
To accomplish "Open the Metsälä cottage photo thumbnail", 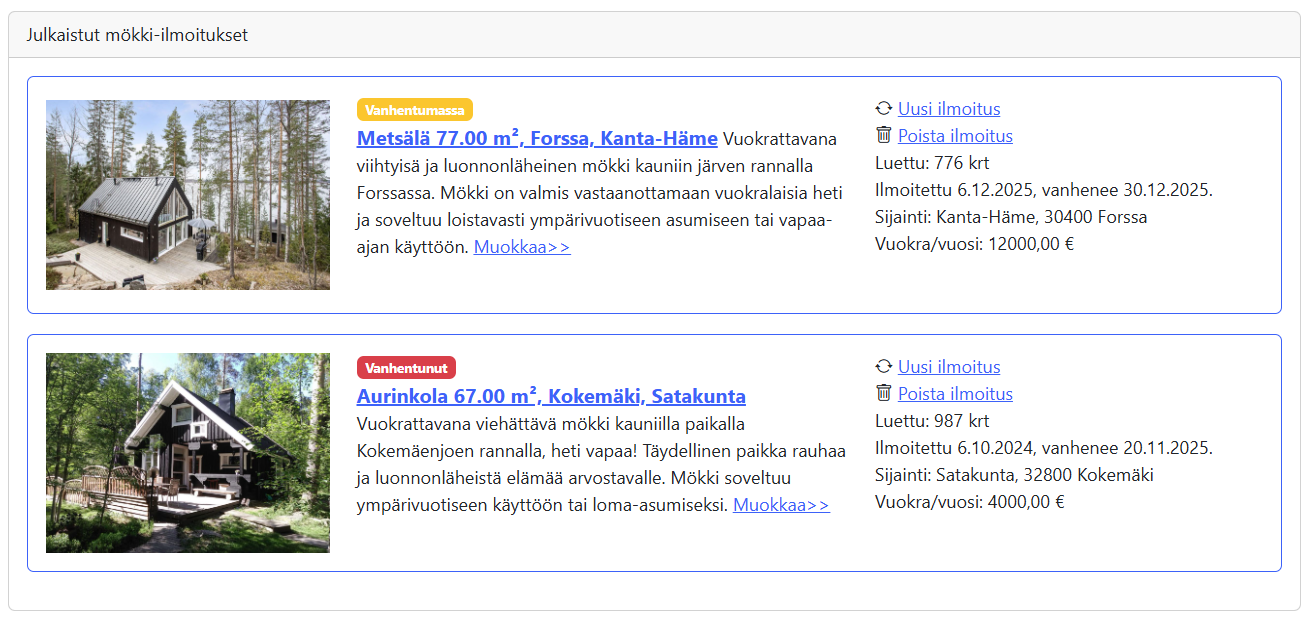I will (x=188, y=195).
